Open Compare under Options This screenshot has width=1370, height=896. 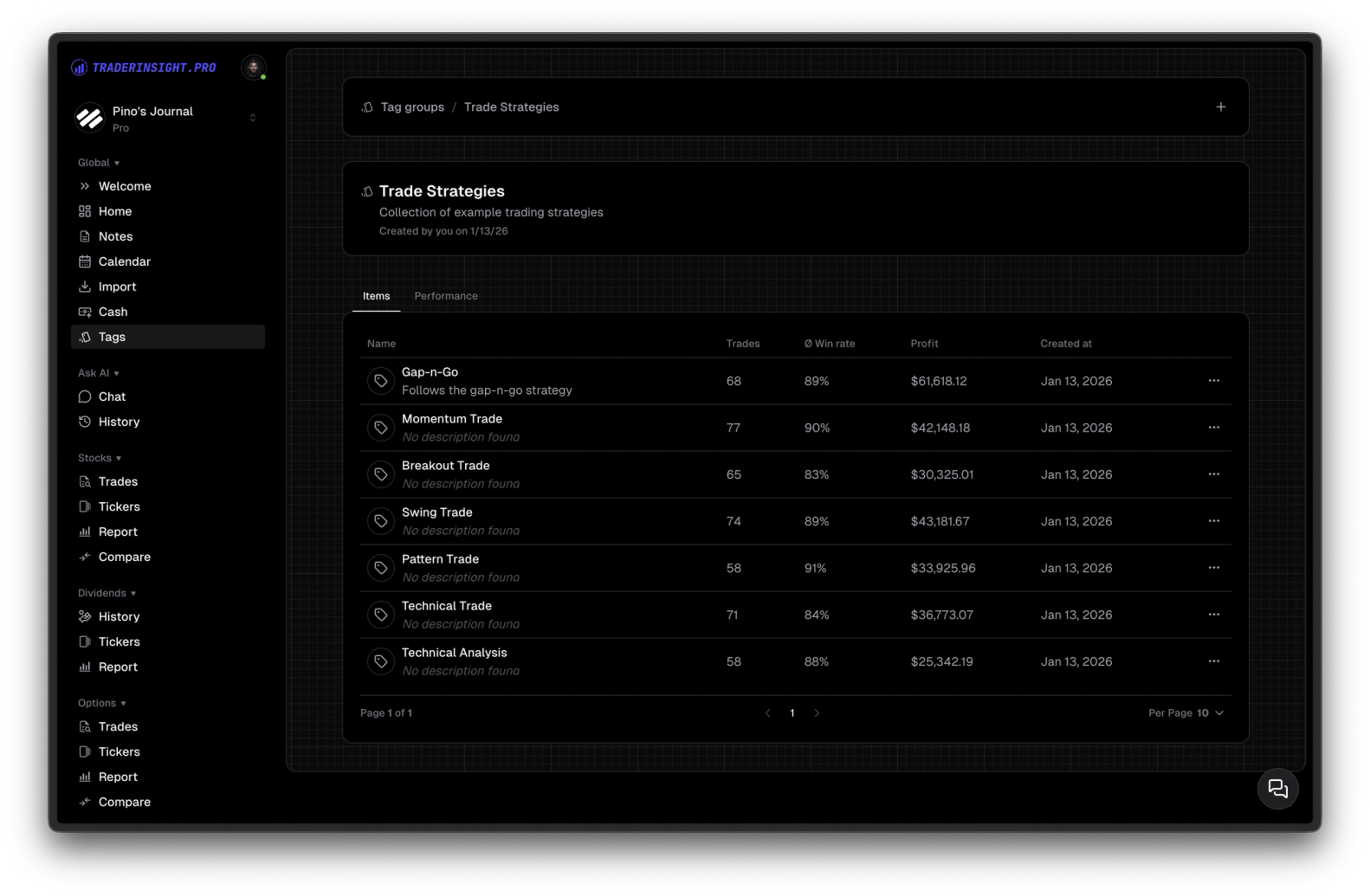pos(168,802)
